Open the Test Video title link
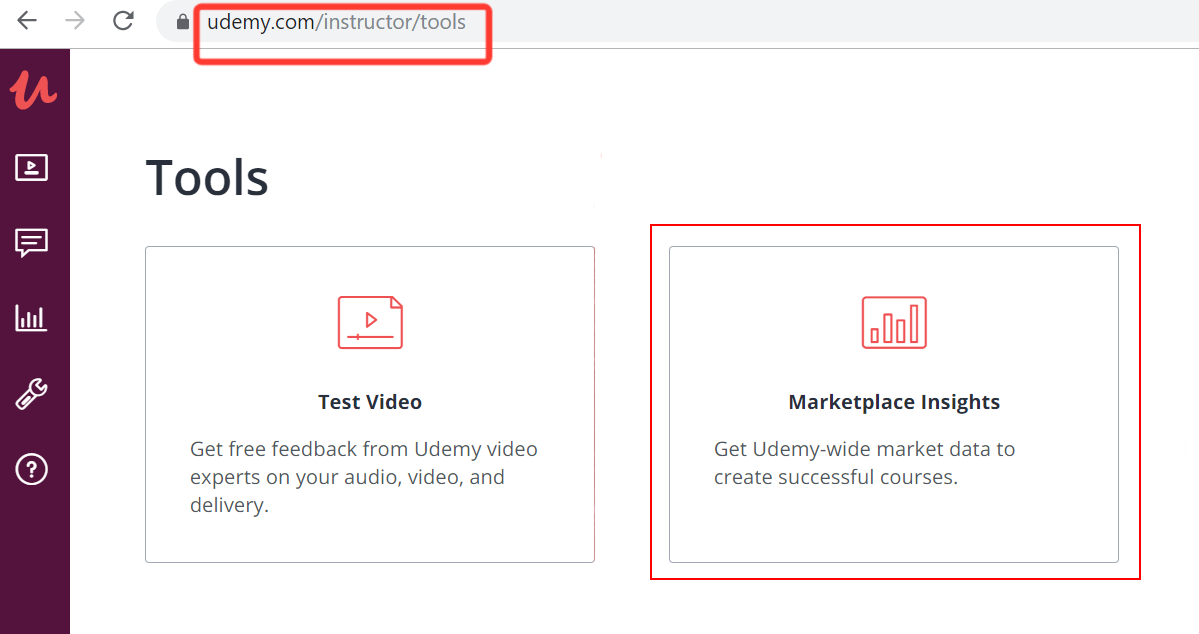The image size is (1199, 634). tap(370, 402)
